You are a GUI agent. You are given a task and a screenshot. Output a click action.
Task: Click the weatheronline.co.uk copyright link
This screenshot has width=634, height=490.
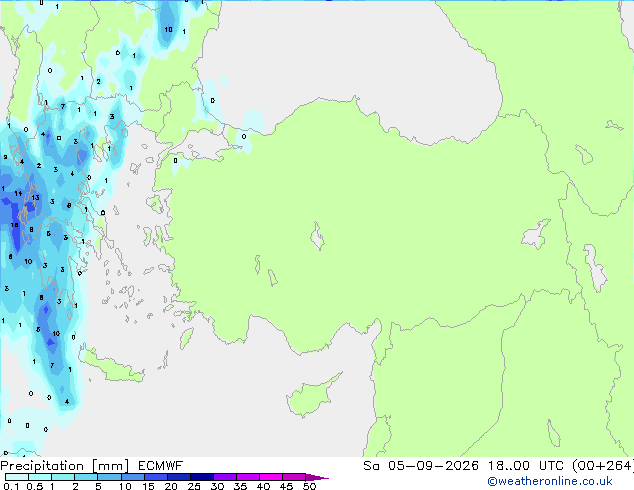[550, 481]
